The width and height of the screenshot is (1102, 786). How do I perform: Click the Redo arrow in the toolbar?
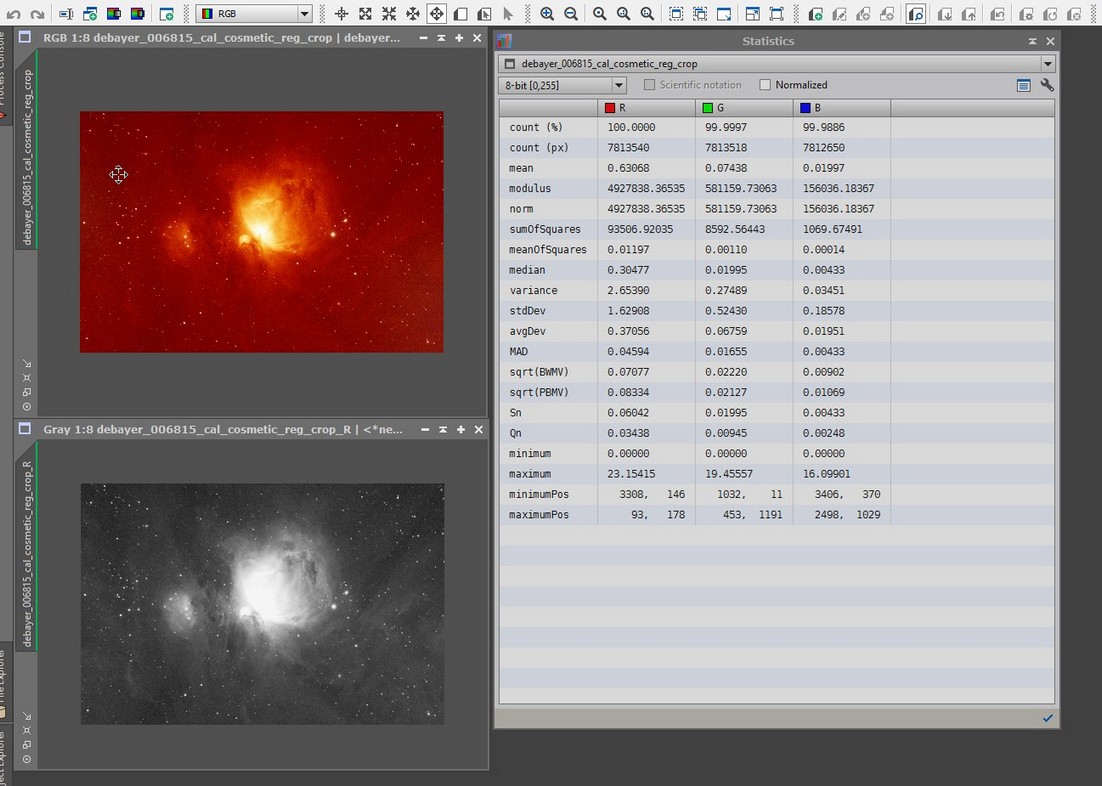pyautogui.click(x=37, y=14)
